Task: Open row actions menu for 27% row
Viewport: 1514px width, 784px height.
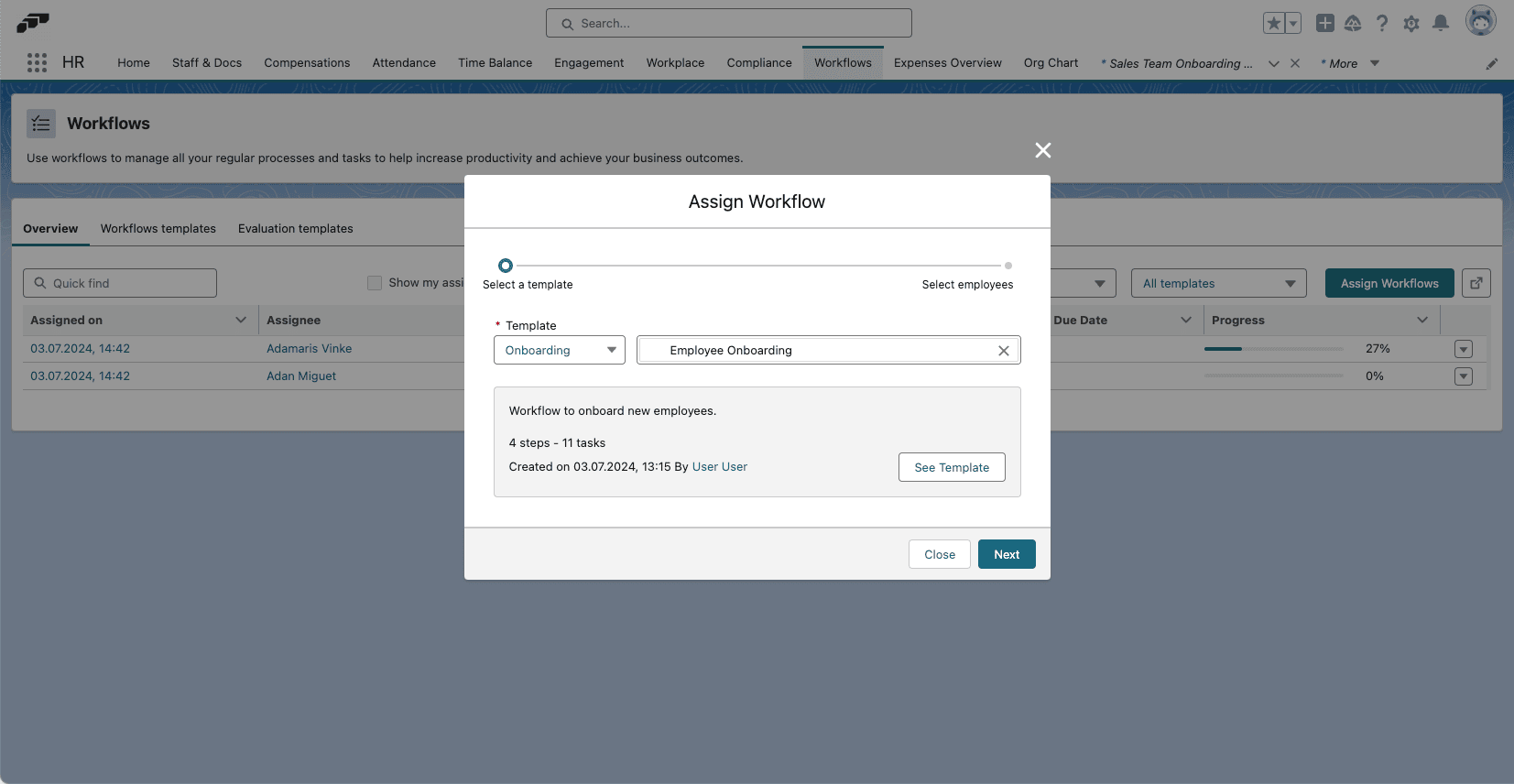Action: click(x=1464, y=349)
